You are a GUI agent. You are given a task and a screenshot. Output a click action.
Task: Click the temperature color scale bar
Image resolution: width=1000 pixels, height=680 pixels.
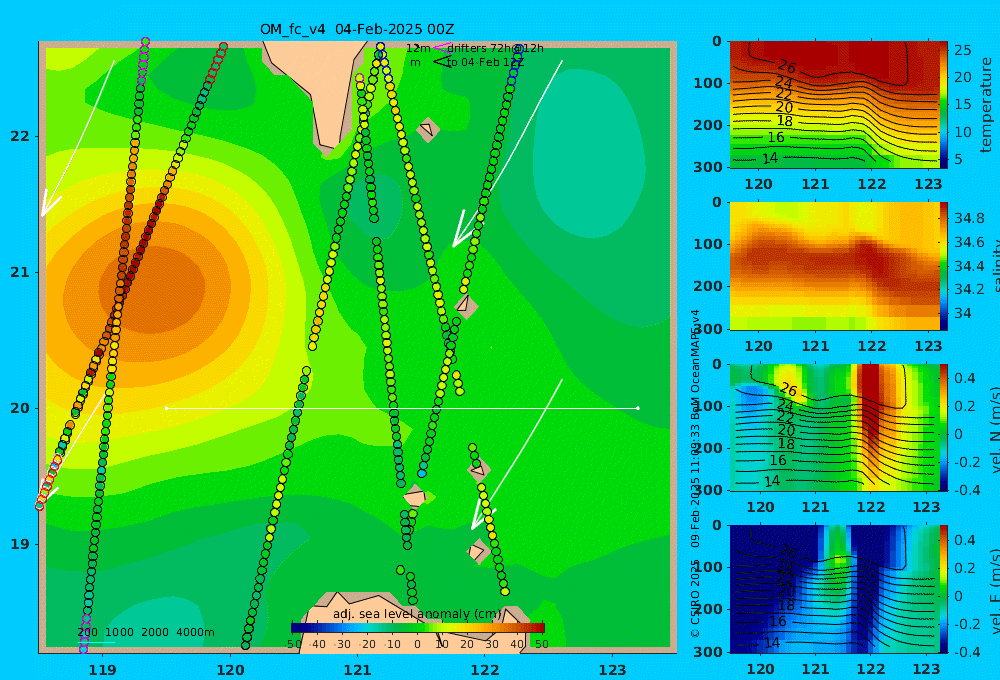(x=944, y=105)
